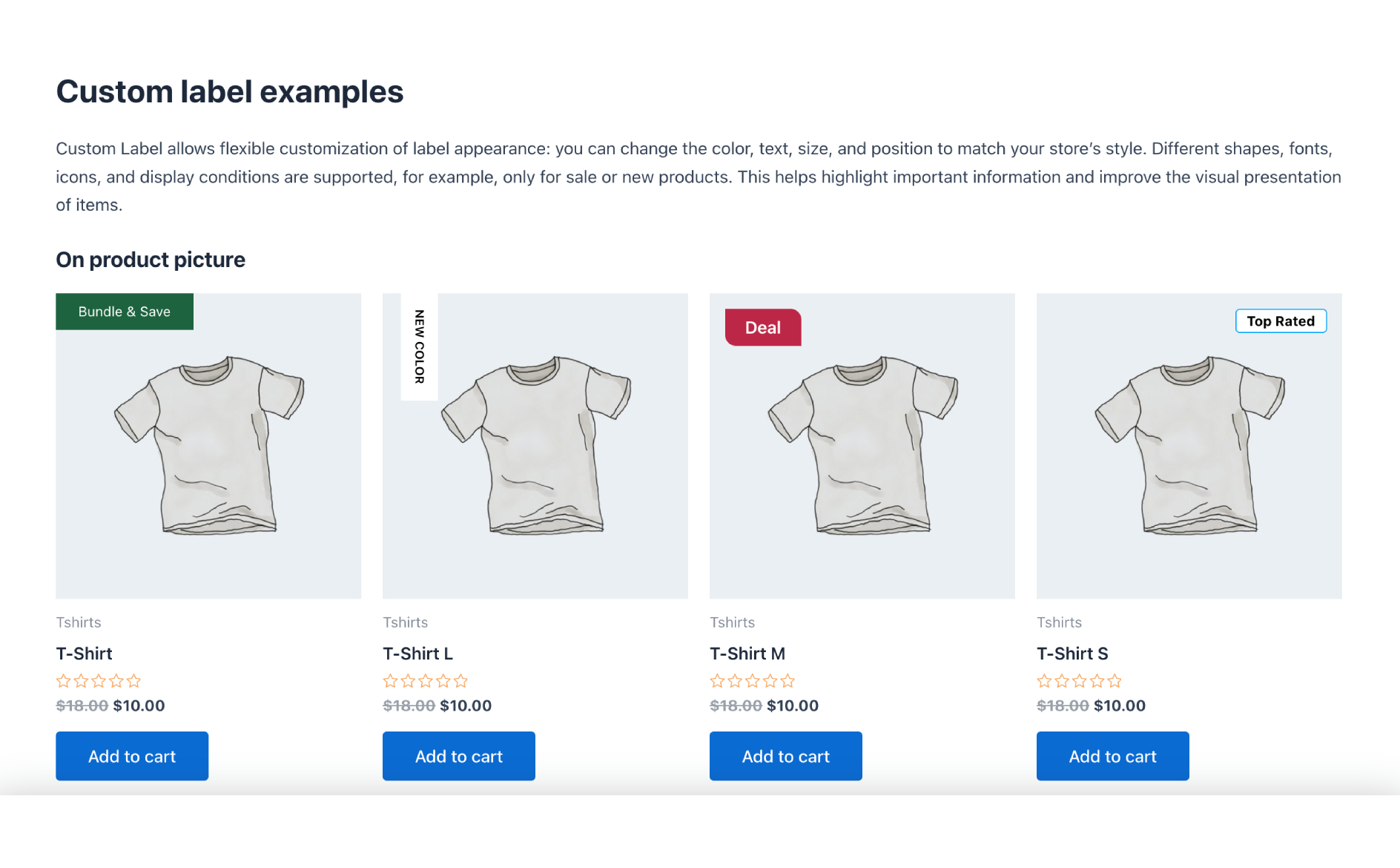Image resolution: width=1400 pixels, height=868 pixels.
Task: Click the Bundle & Save green label
Action: pos(125,312)
